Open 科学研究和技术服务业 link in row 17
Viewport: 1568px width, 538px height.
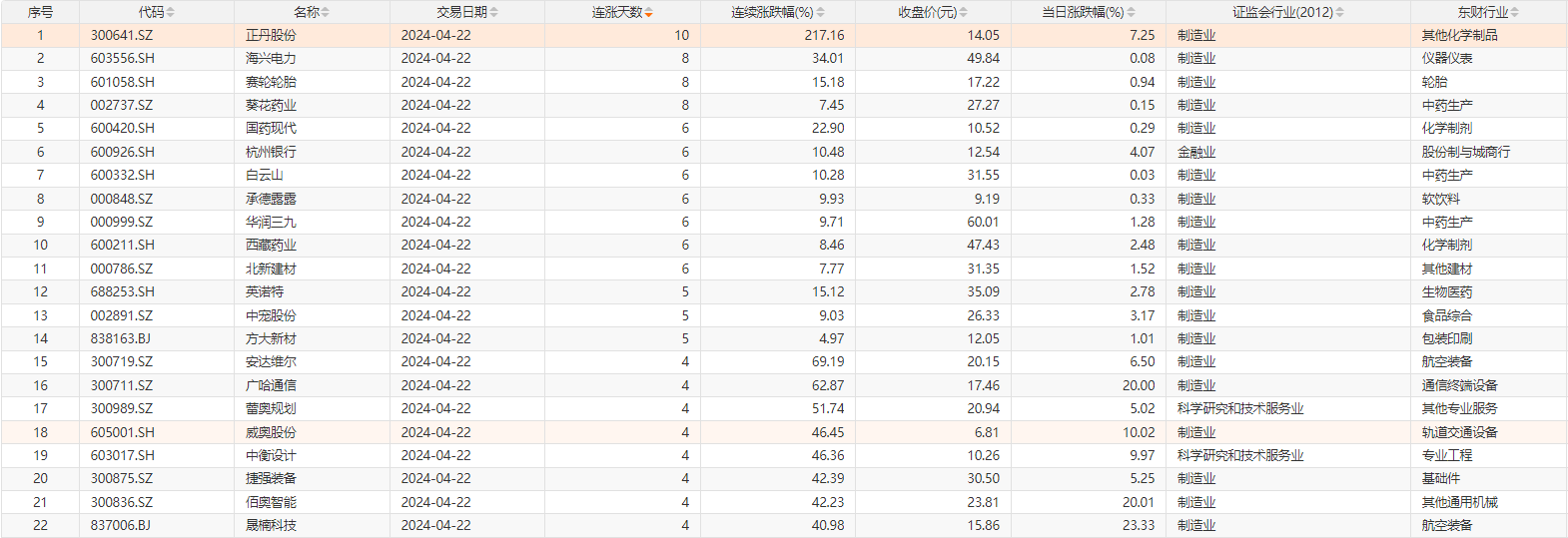(x=1239, y=408)
